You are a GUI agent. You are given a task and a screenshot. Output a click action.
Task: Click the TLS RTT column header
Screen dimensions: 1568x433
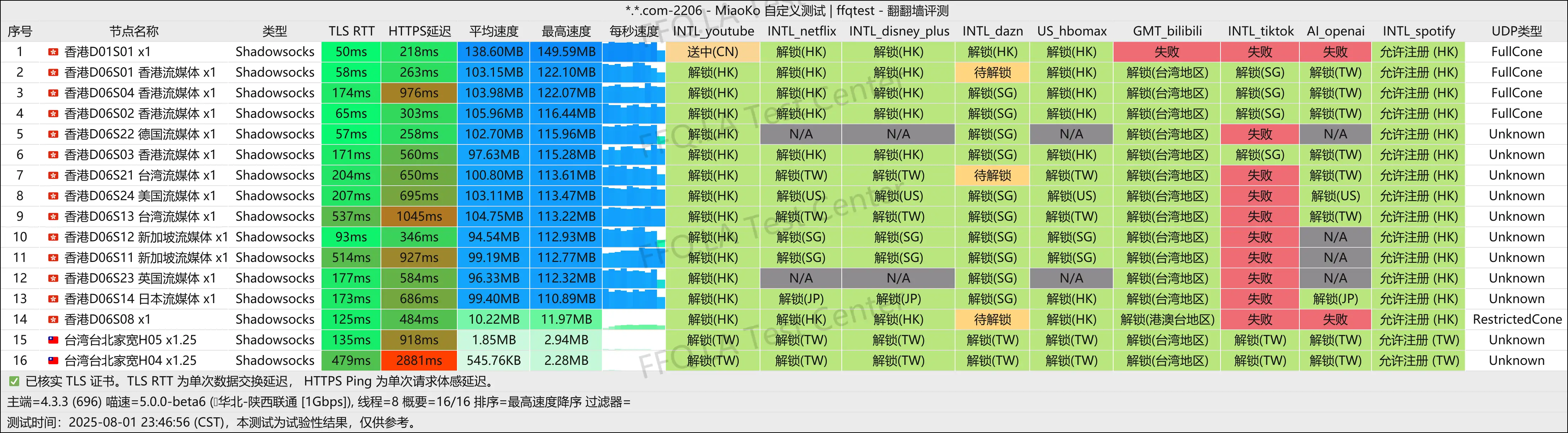[x=351, y=31]
